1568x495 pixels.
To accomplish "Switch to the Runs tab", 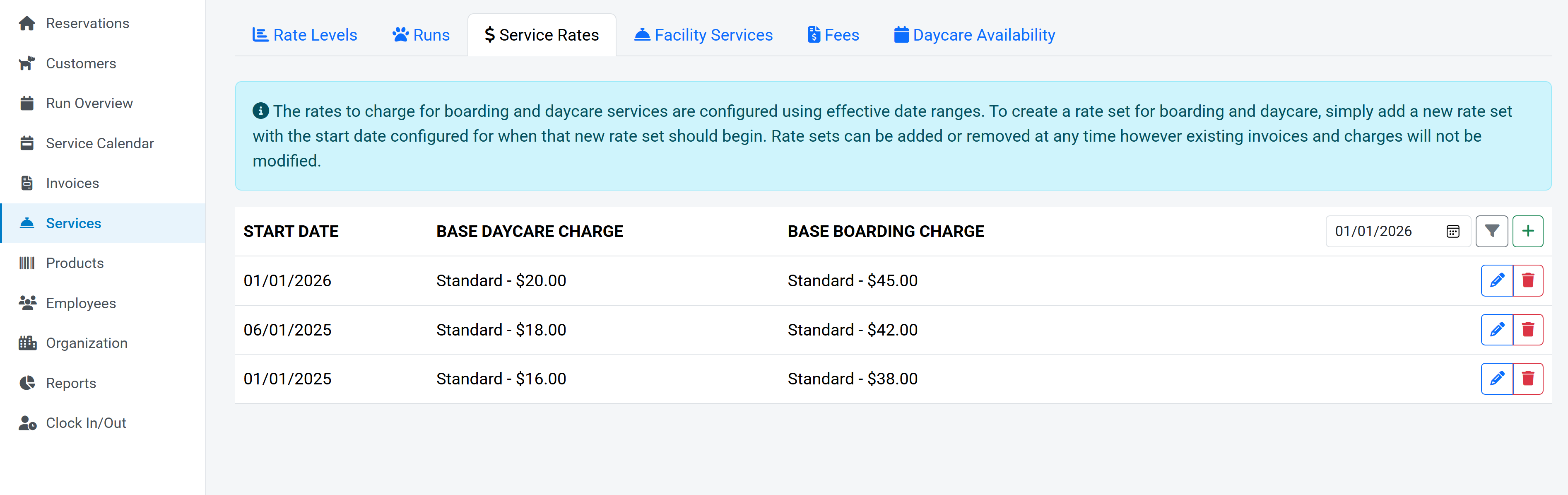I will [421, 35].
